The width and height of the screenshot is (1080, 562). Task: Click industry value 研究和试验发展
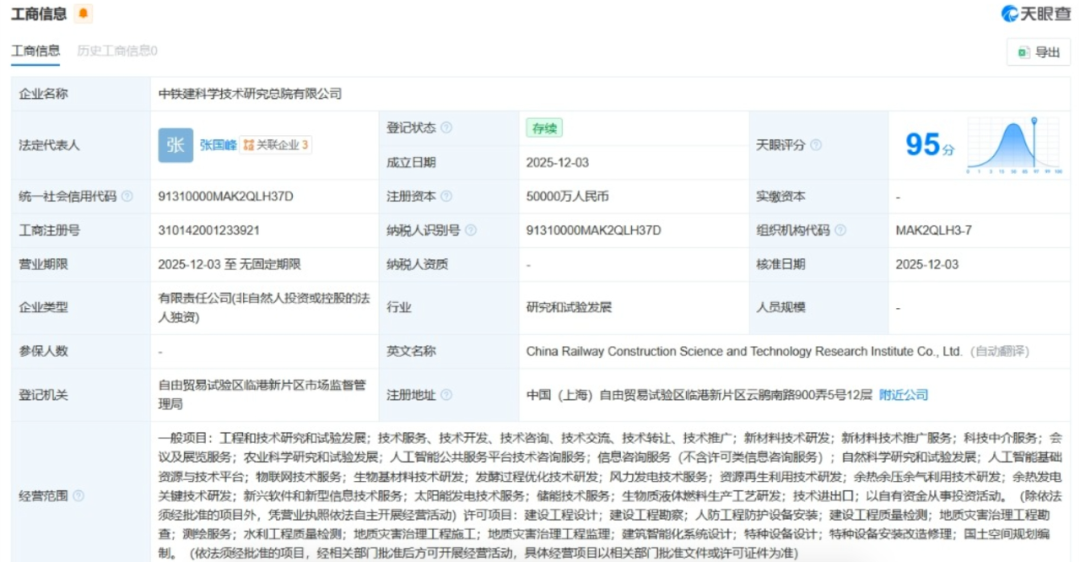[x=569, y=307]
